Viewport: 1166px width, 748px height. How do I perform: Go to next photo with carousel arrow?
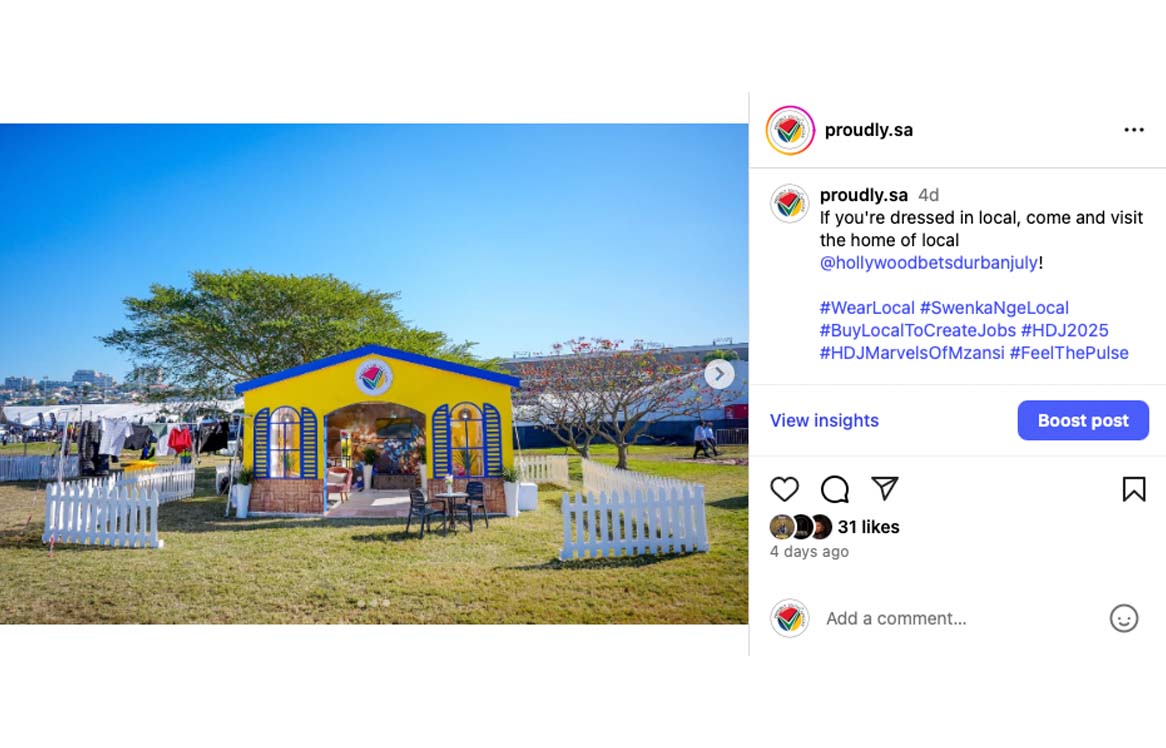719,374
